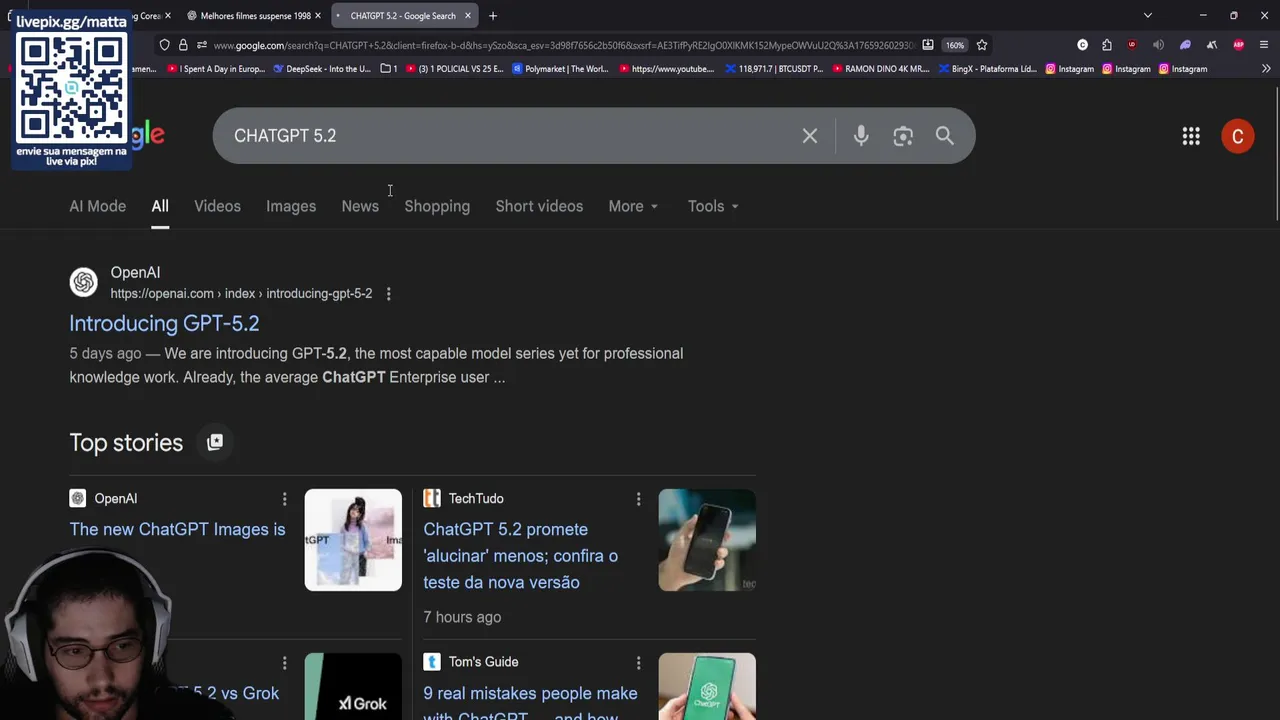The height and width of the screenshot is (720, 1280).
Task: Open the BTCUSDT bookmark
Action: coord(774,69)
